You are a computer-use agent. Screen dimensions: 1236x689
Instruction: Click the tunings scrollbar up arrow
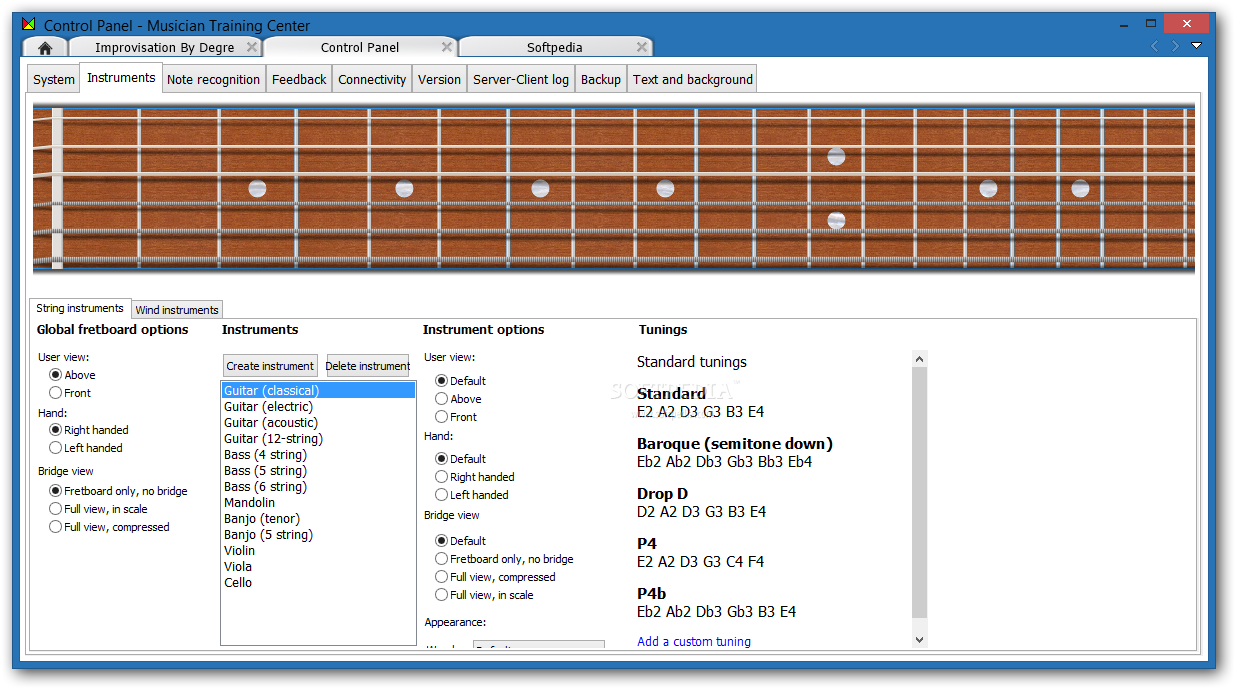pos(920,357)
